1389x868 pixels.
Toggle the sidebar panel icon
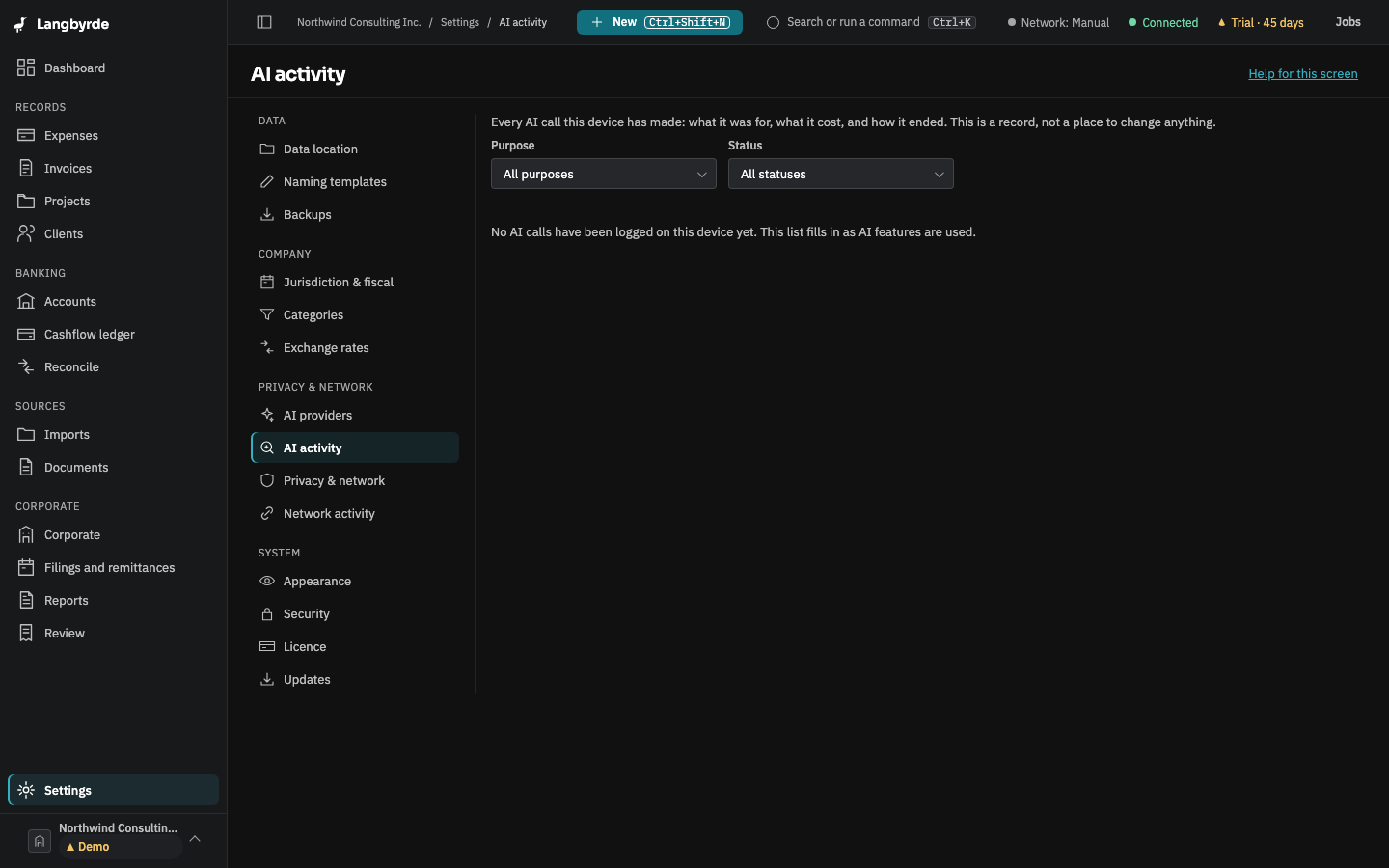coord(264,22)
